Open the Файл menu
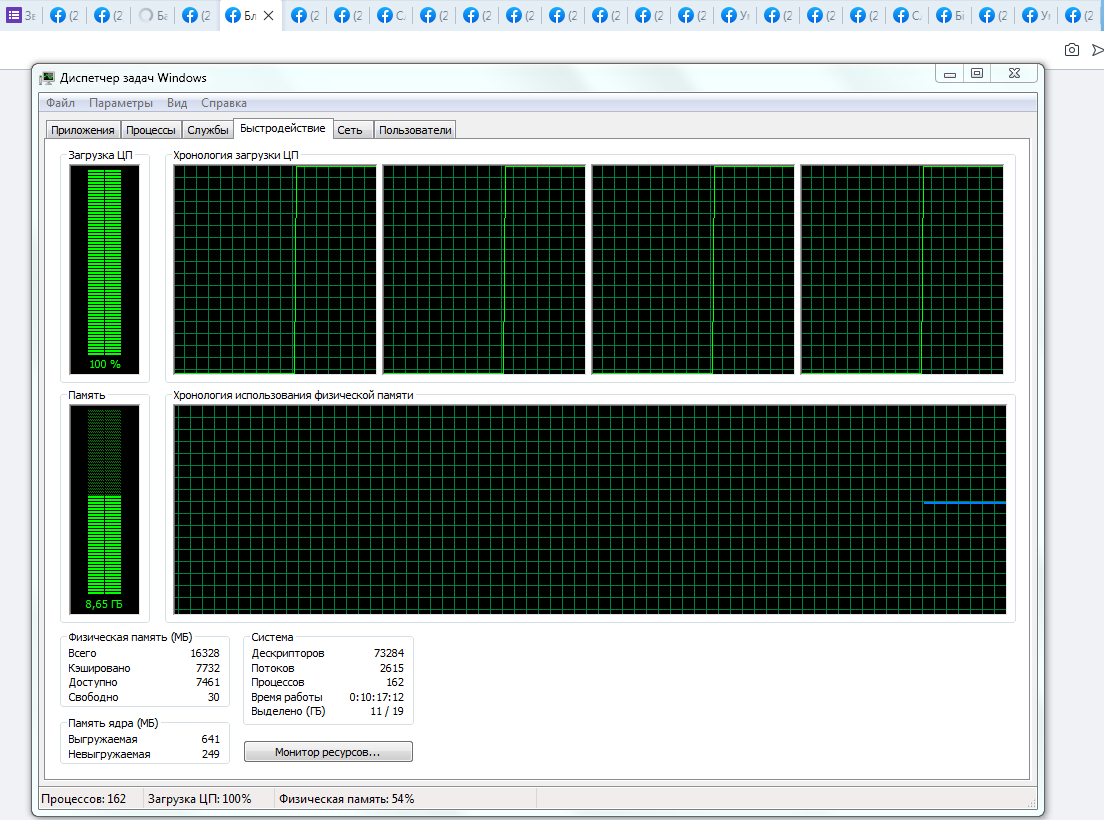Image resolution: width=1104 pixels, height=820 pixels. [x=60, y=103]
